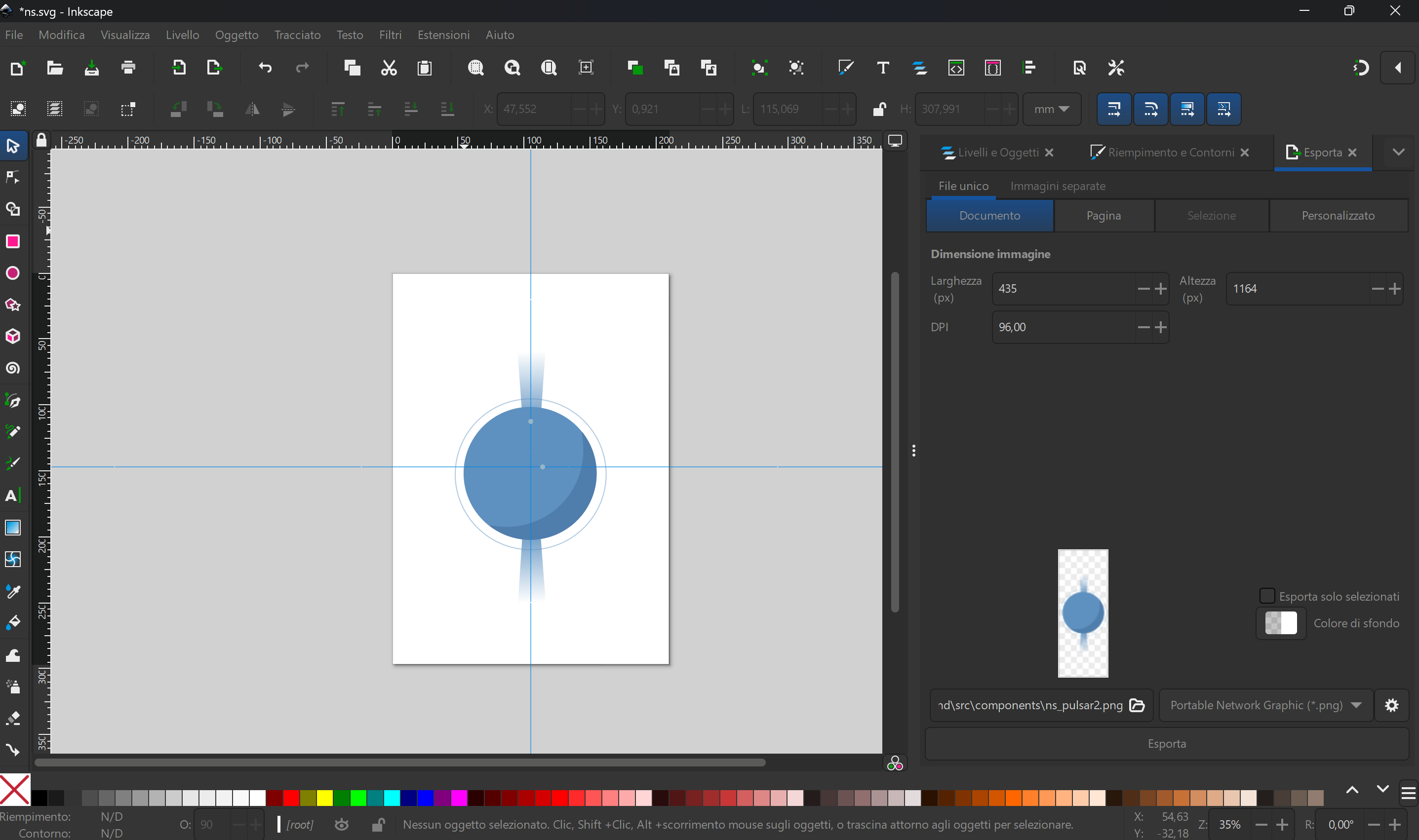
Task: Click the Print document icon
Action: pyautogui.click(x=128, y=68)
